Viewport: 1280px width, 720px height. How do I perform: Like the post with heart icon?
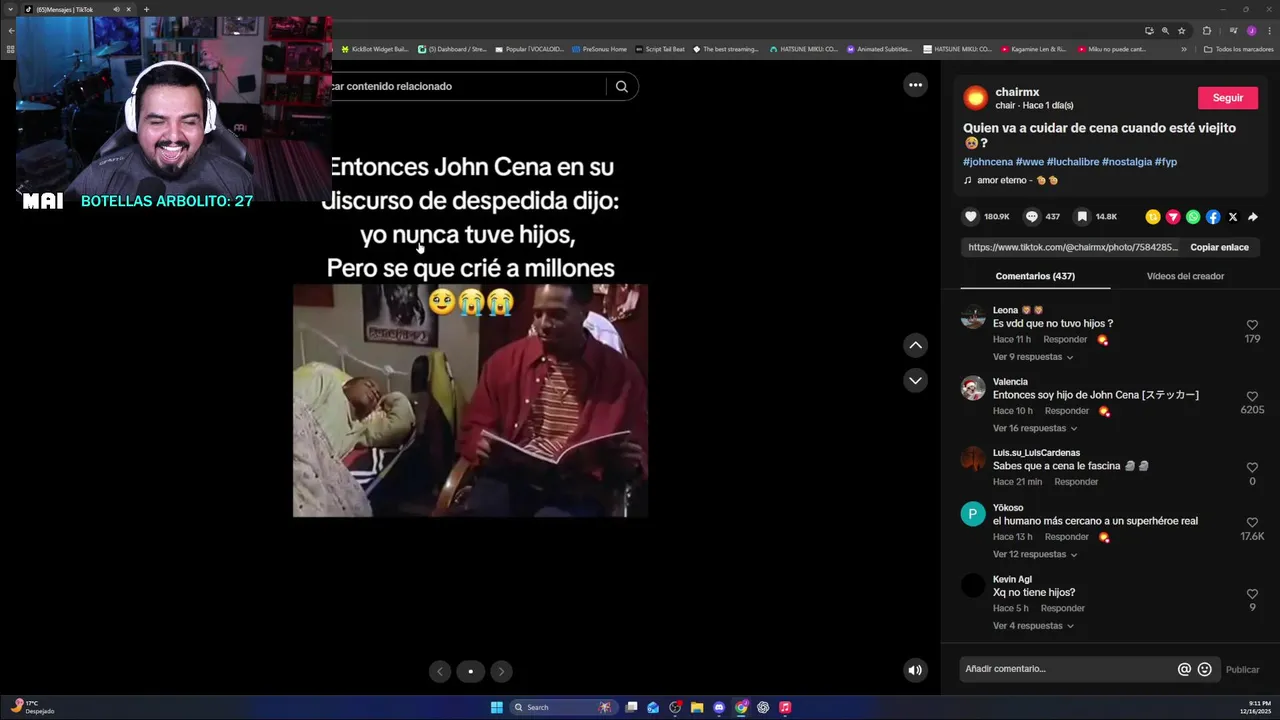(970, 216)
